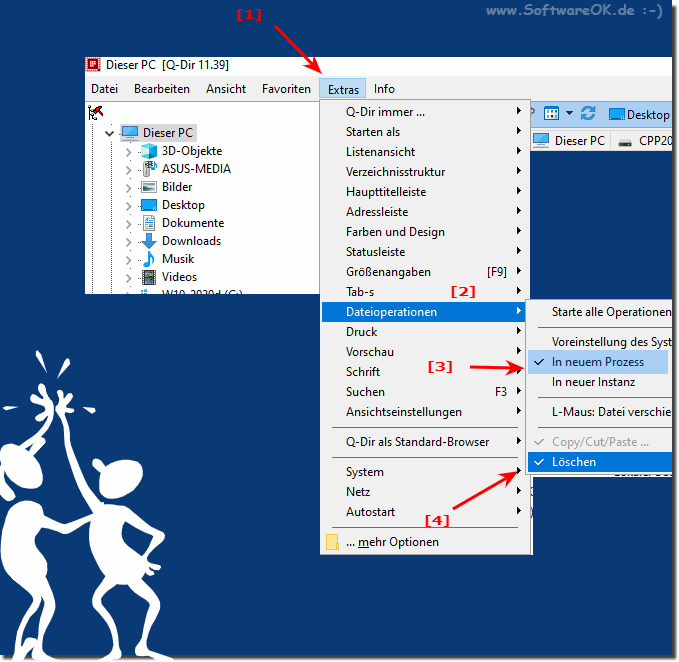Screen dimensions: 679x662
Task: Open the Autostart submenu
Action: tap(425, 512)
